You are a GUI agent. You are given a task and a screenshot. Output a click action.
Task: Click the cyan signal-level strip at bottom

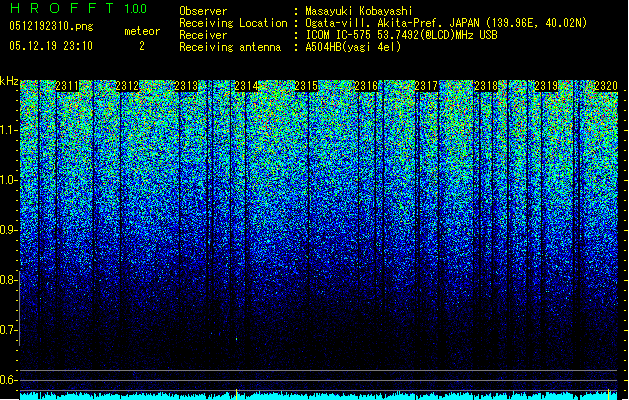coord(319,396)
